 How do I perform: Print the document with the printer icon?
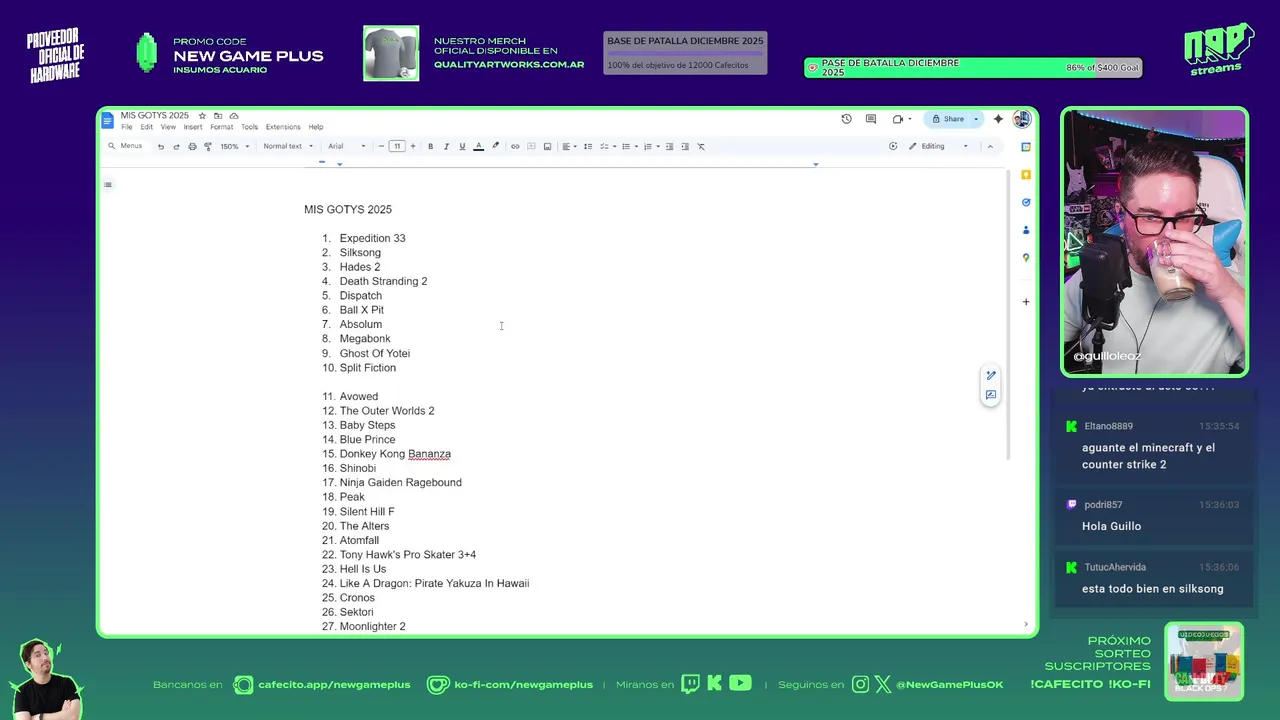(192, 146)
